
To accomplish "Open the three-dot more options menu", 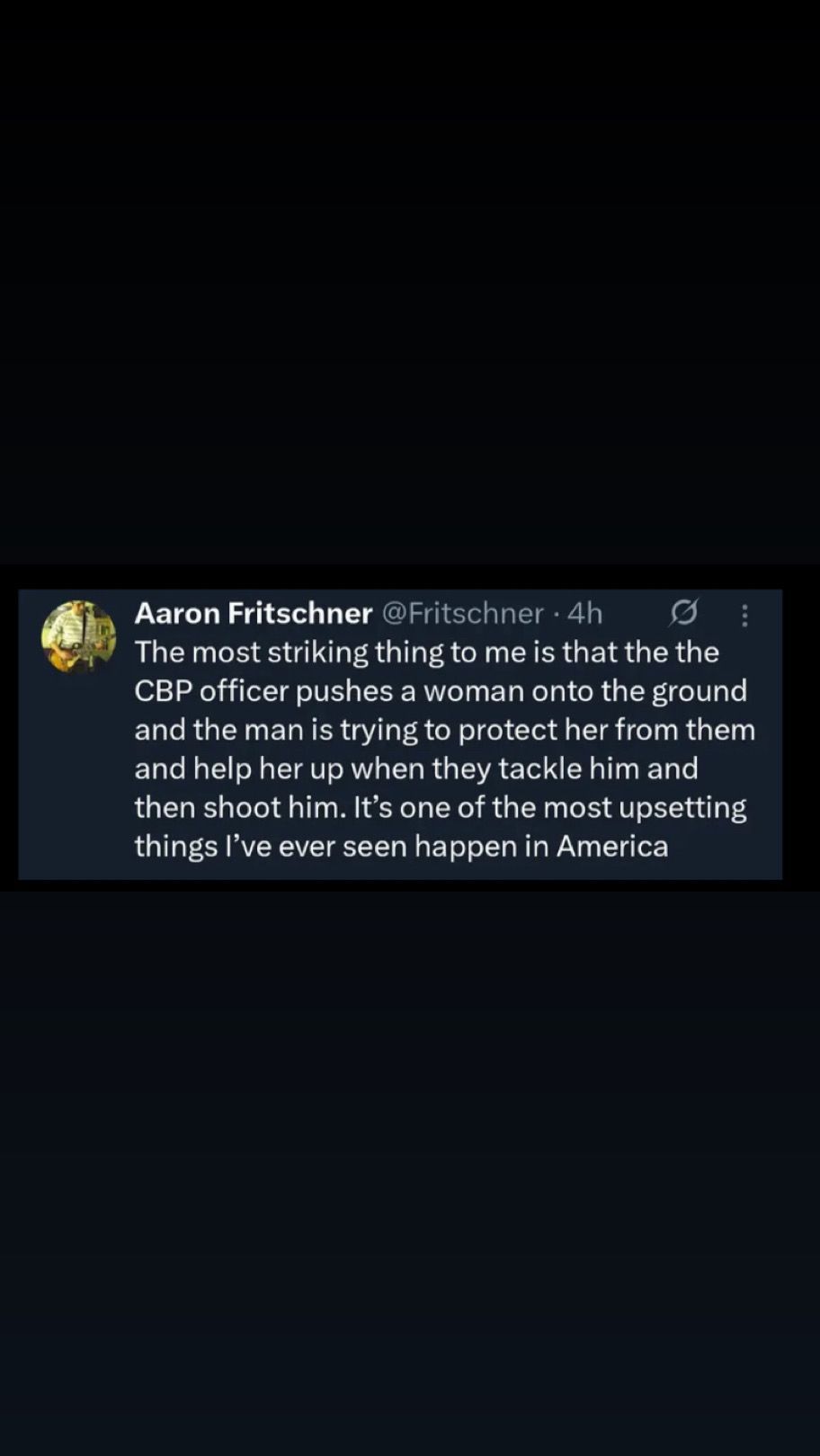I will (x=744, y=615).
